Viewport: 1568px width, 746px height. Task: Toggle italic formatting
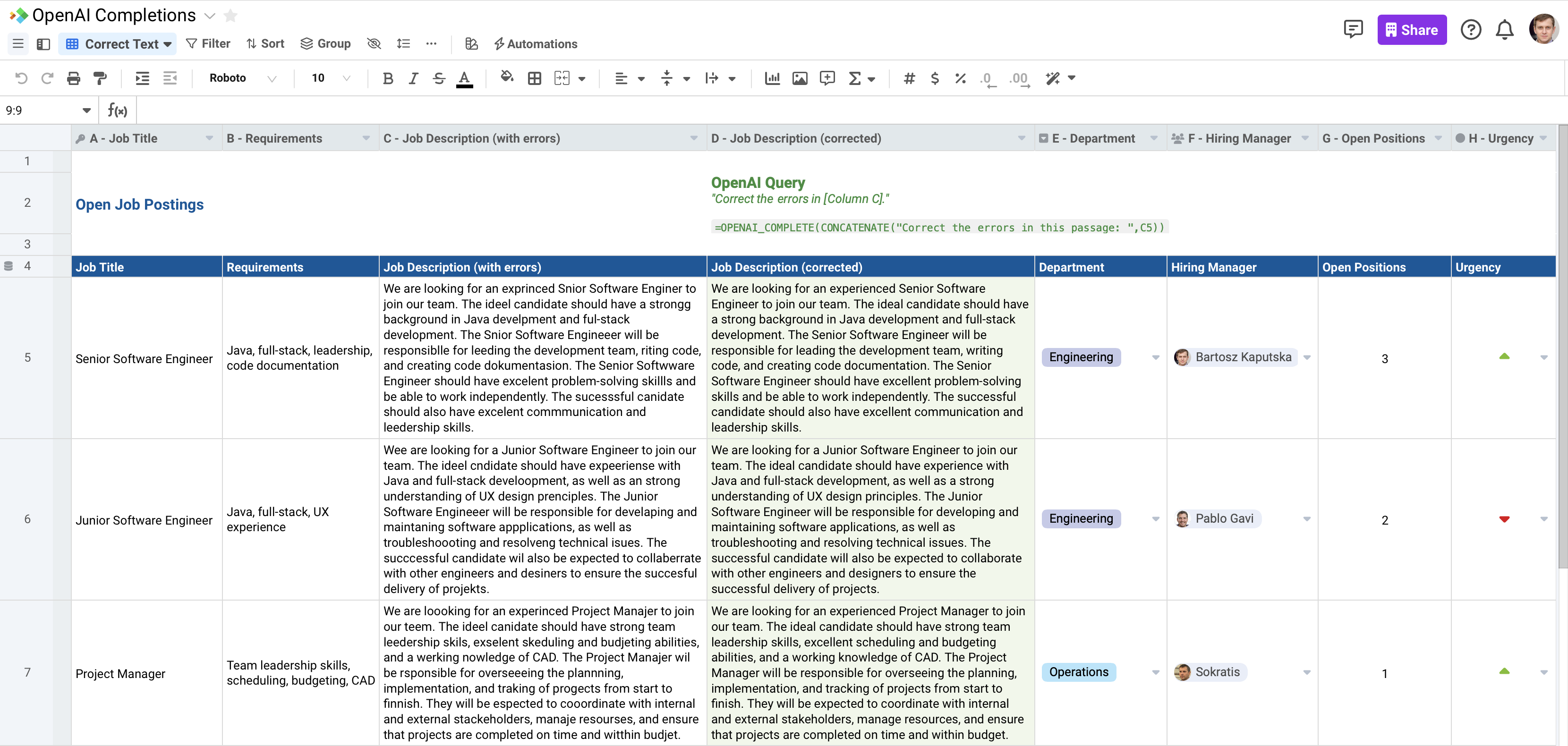click(x=413, y=78)
